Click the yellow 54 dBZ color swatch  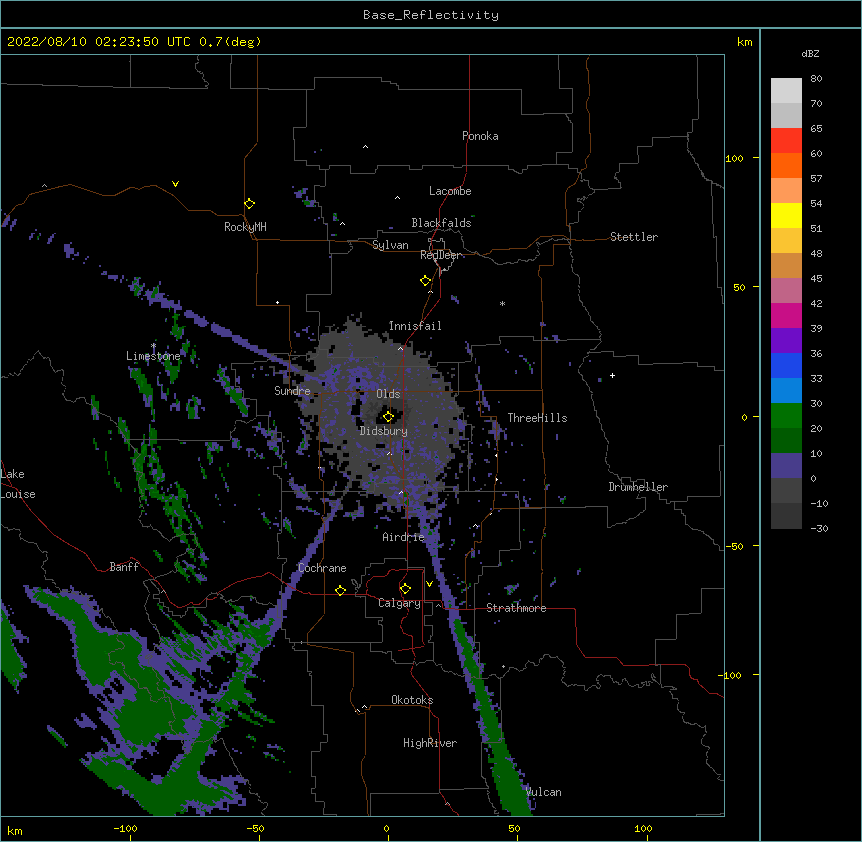click(x=786, y=215)
